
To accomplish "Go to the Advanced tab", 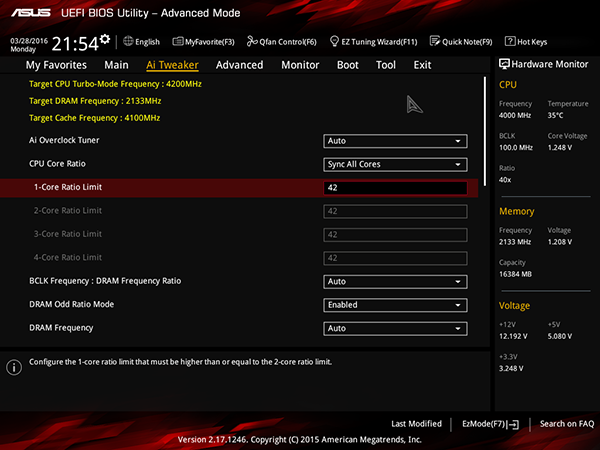I will point(240,65).
